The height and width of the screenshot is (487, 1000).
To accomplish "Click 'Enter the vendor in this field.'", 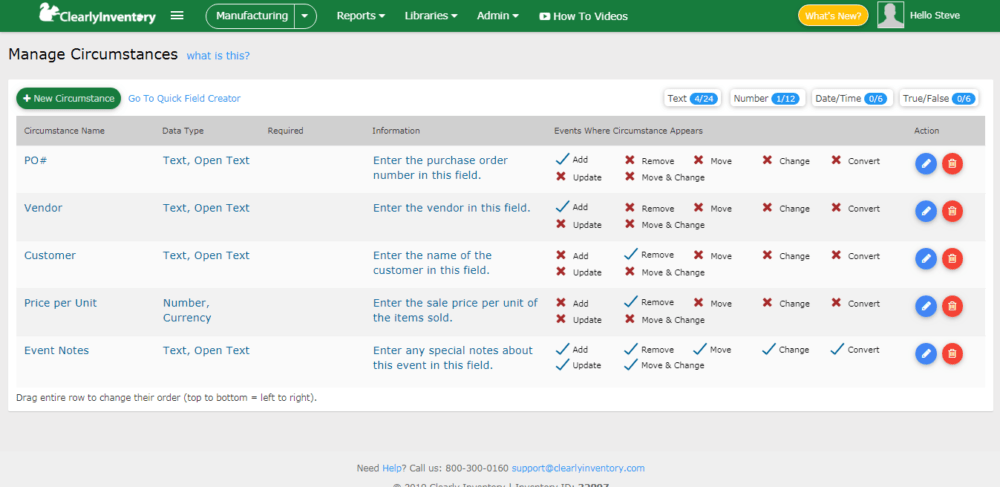I will [452, 208].
